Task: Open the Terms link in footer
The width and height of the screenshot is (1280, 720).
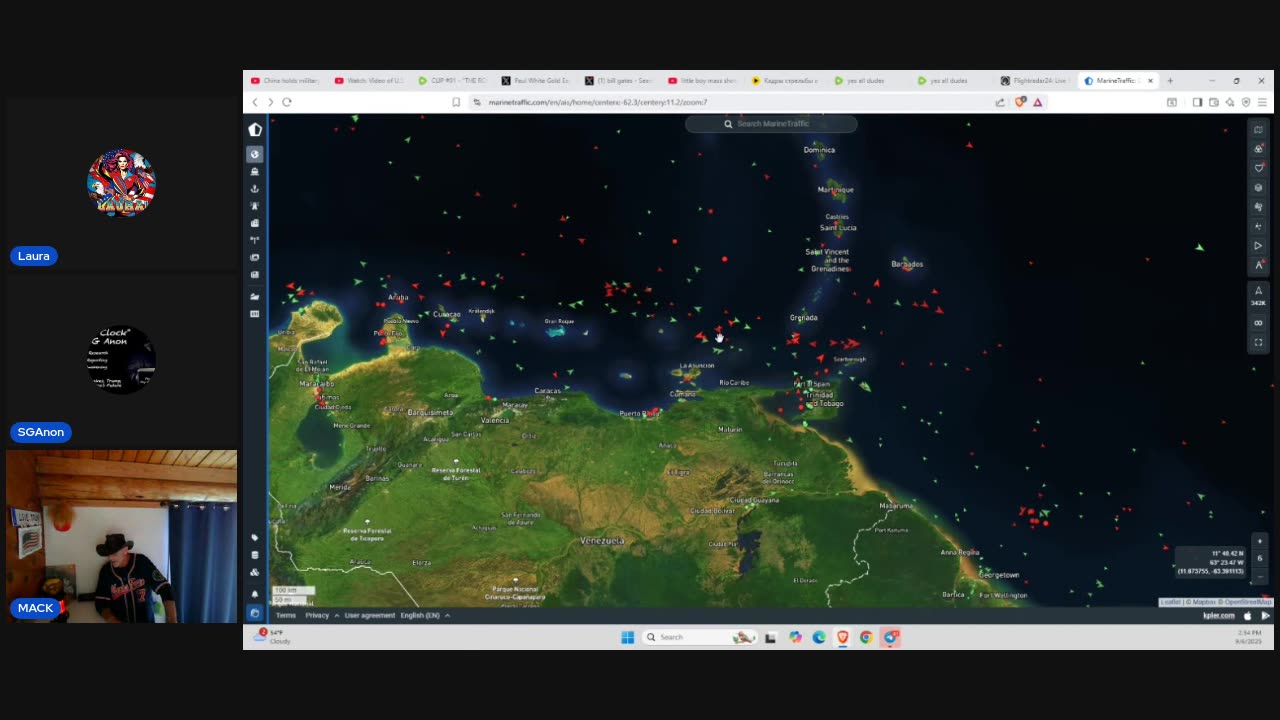Action: point(285,615)
